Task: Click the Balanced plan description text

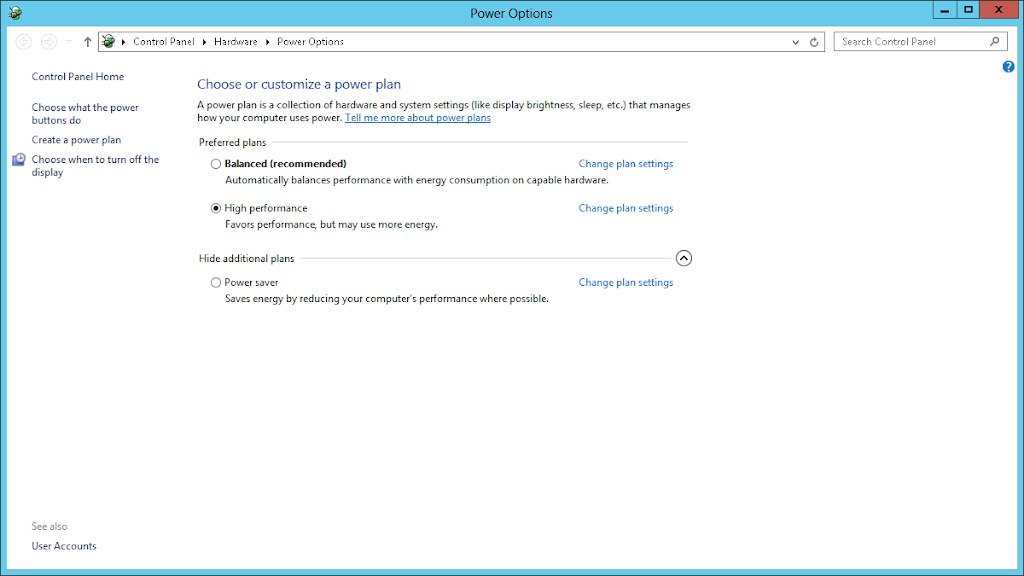Action: coord(417,180)
